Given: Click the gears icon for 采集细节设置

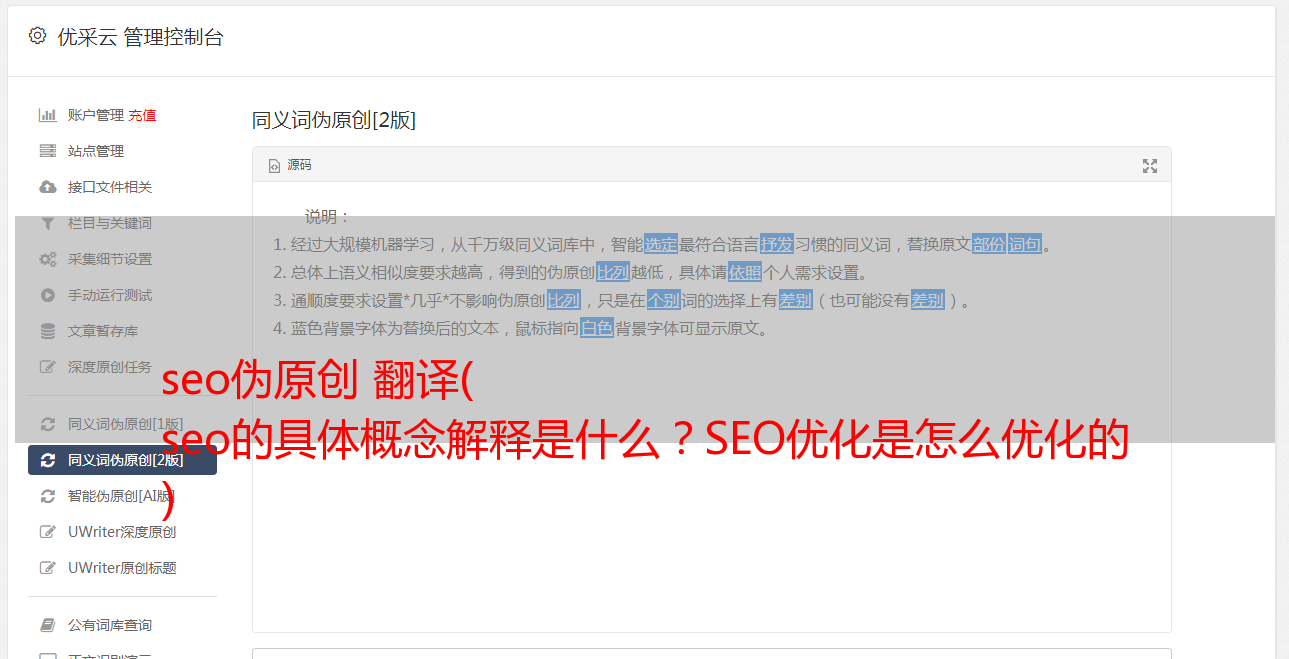Looking at the screenshot, I should [47, 259].
